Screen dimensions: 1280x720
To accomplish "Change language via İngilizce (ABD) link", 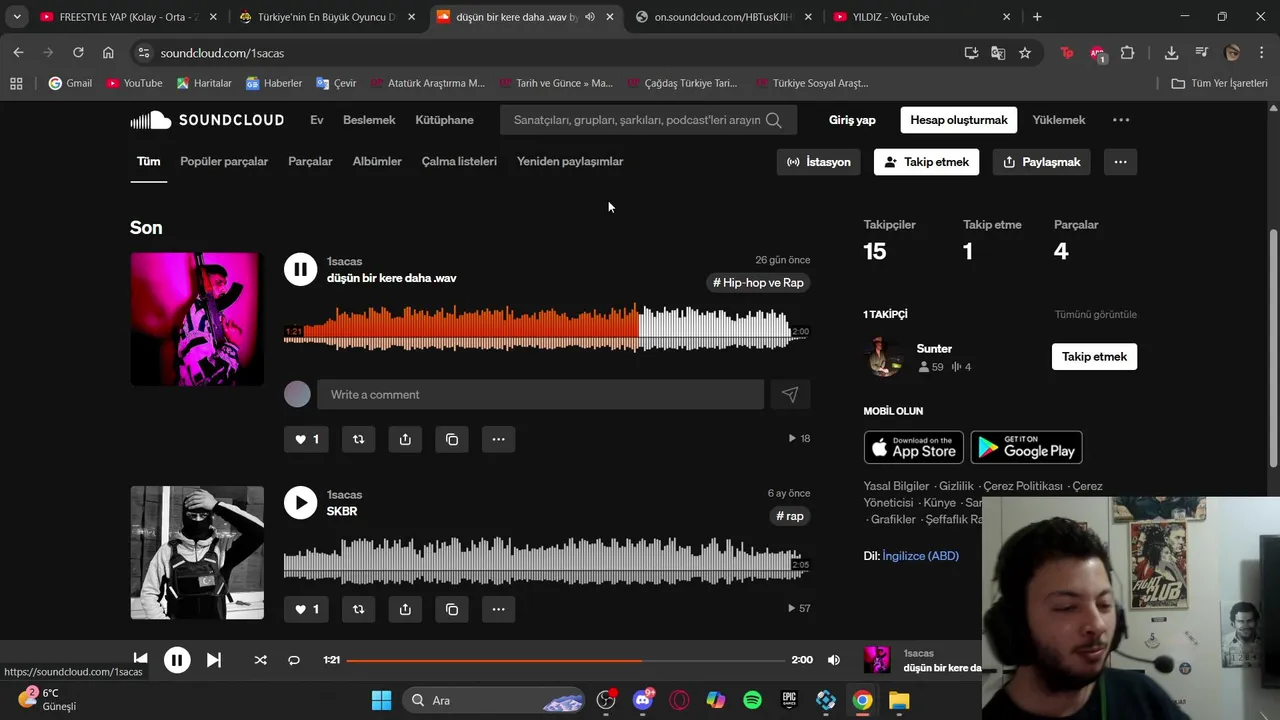I will pyautogui.click(x=920, y=556).
